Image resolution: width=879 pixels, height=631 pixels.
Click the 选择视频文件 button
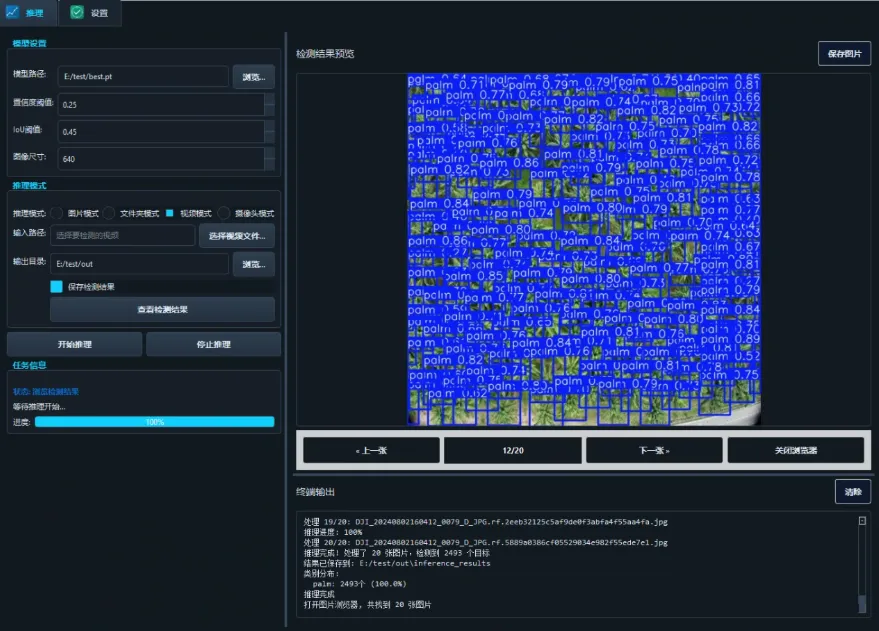pos(237,236)
